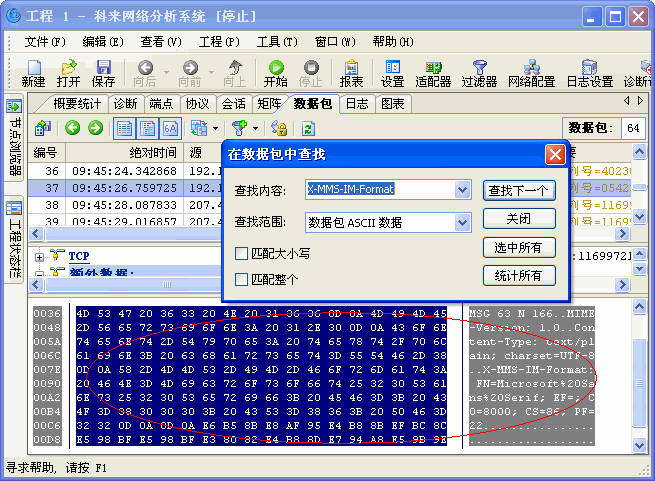This screenshot has height=481, width=655.
Task: Open the 过滤器 filter toolbar icon
Action: (480, 73)
